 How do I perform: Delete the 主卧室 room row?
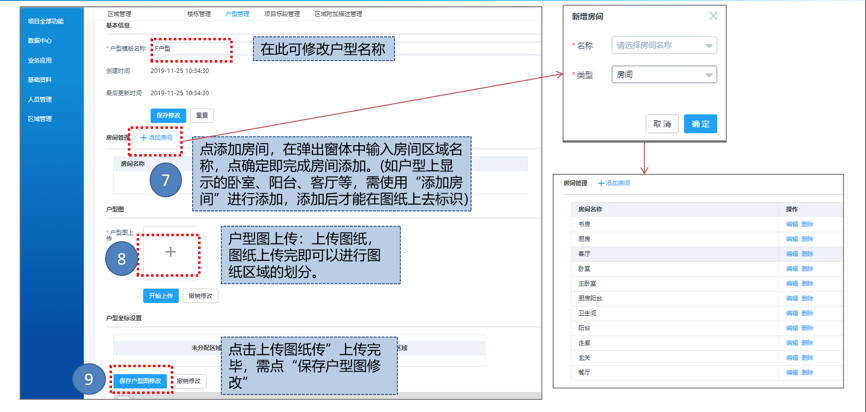(x=807, y=283)
